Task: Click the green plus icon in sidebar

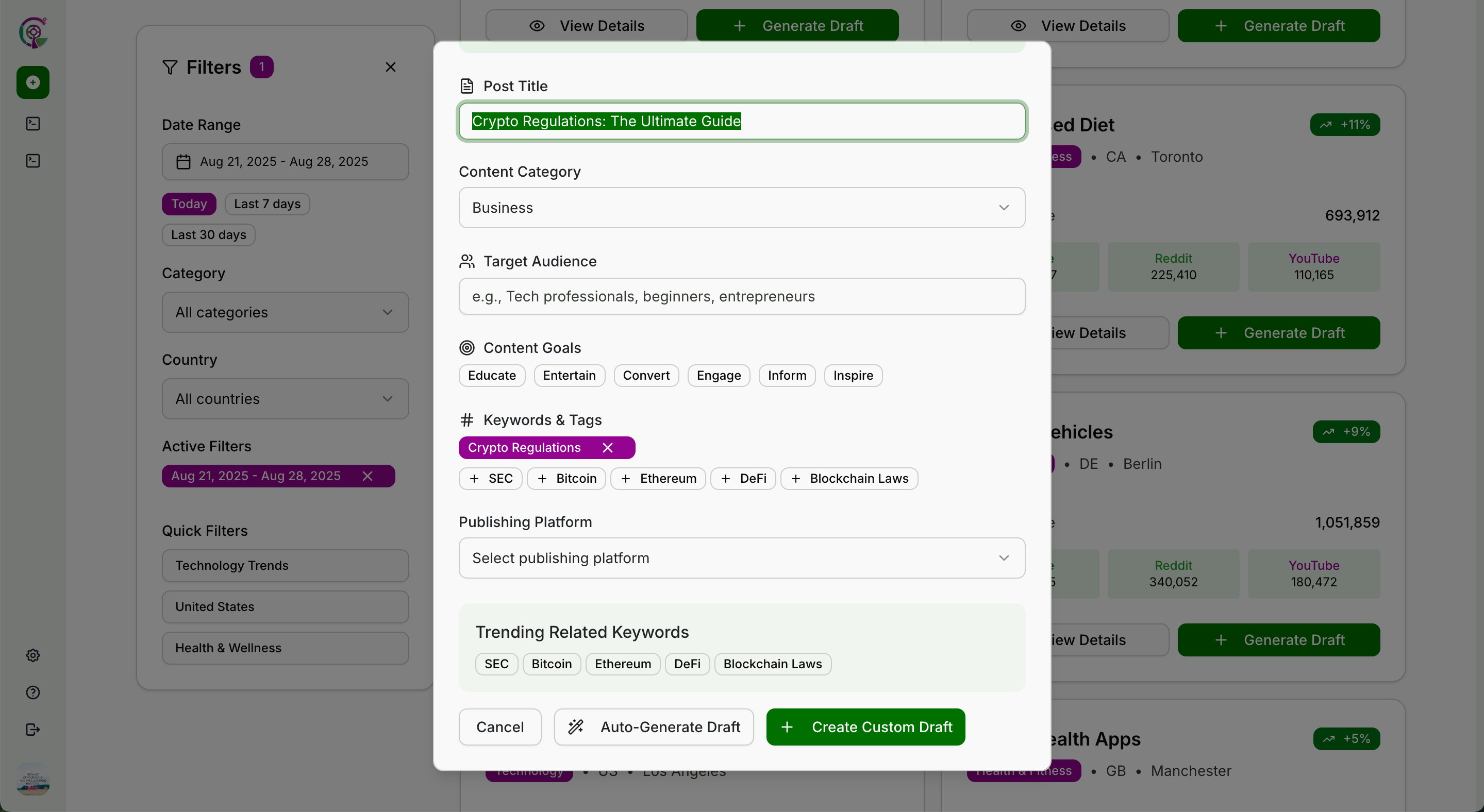Action: click(x=33, y=82)
